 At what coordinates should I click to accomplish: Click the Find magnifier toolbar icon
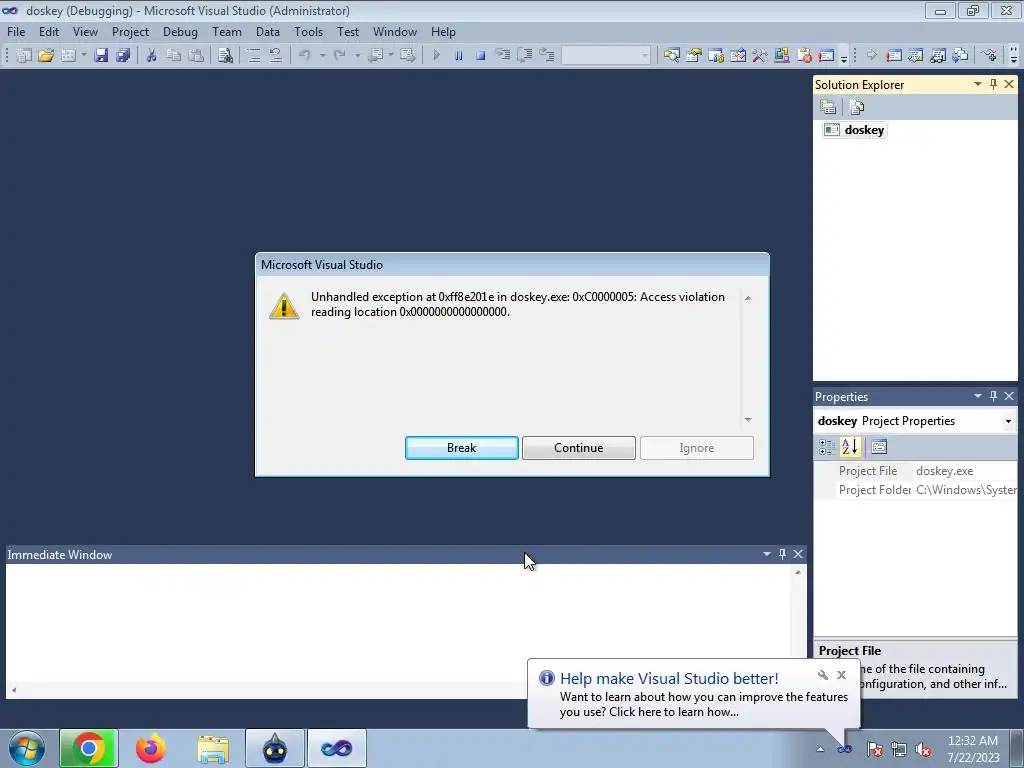coord(671,56)
